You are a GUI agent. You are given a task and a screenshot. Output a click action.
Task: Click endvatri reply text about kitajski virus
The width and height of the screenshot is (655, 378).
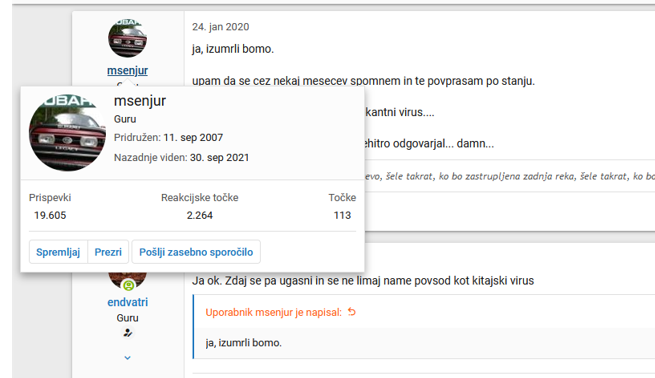pyautogui.click(x=363, y=280)
